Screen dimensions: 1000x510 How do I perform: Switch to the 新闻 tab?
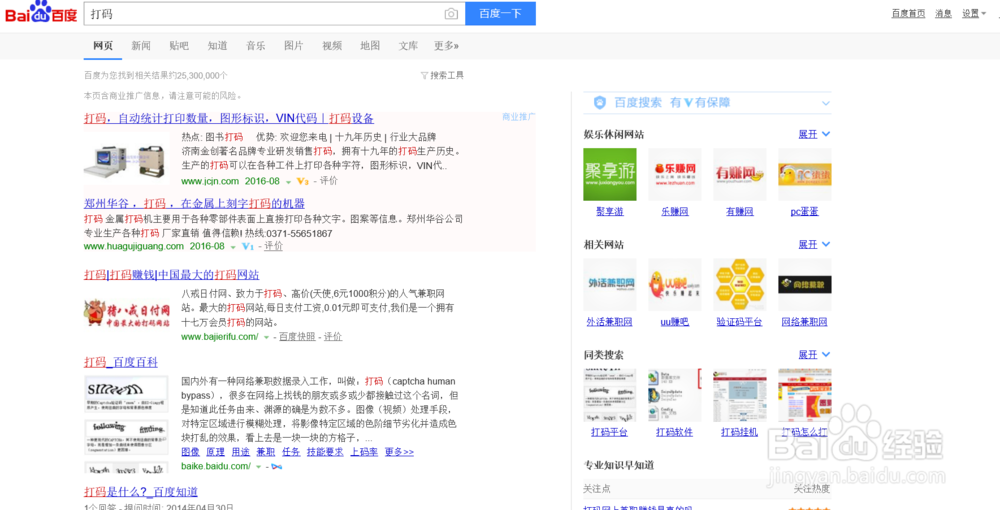click(x=141, y=45)
